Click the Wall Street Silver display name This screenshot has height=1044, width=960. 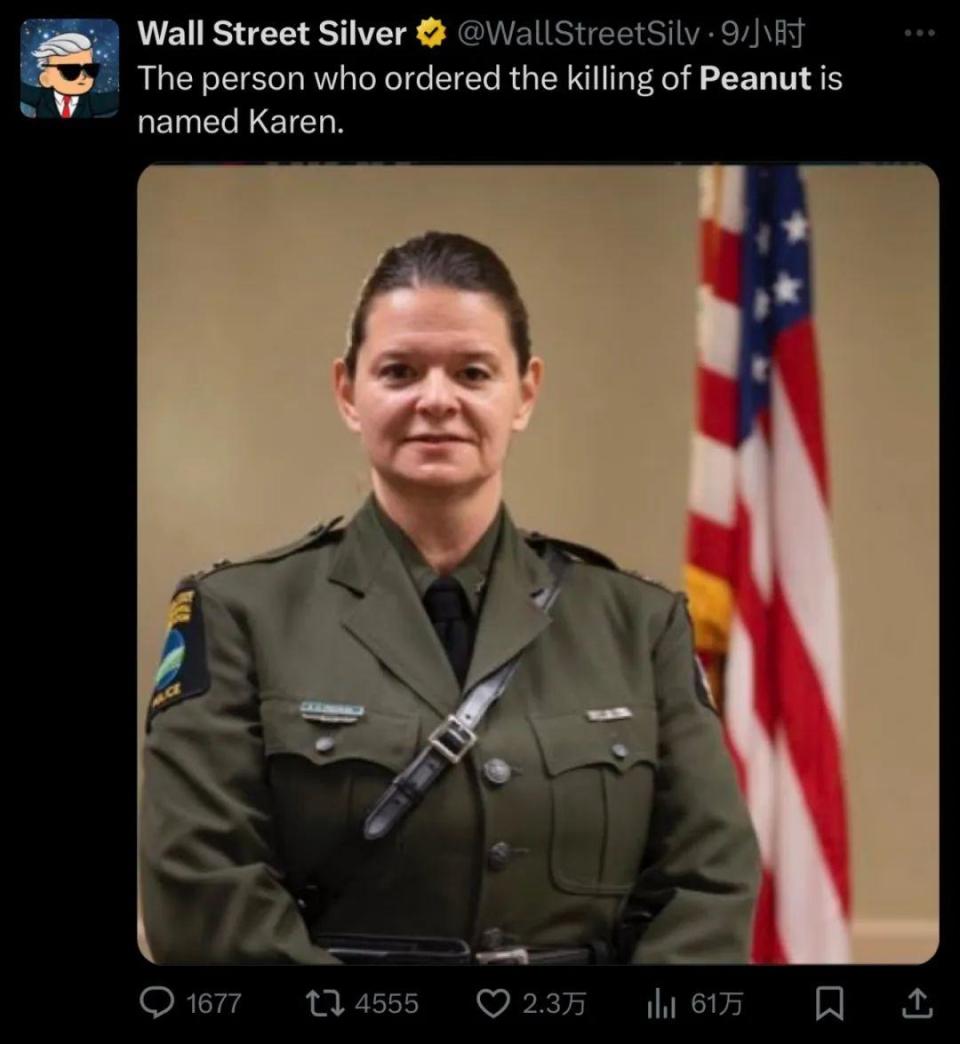click(272, 33)
